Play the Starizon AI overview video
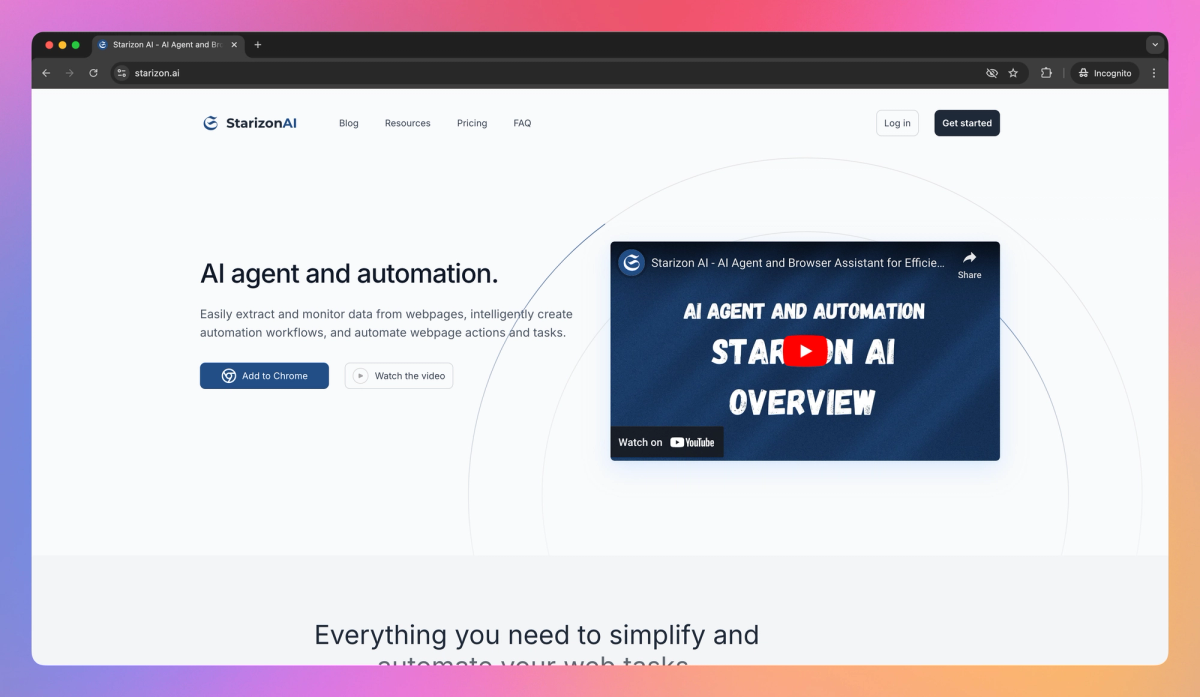The width and height of the screenshot is (1200, 697). point(804,350)
